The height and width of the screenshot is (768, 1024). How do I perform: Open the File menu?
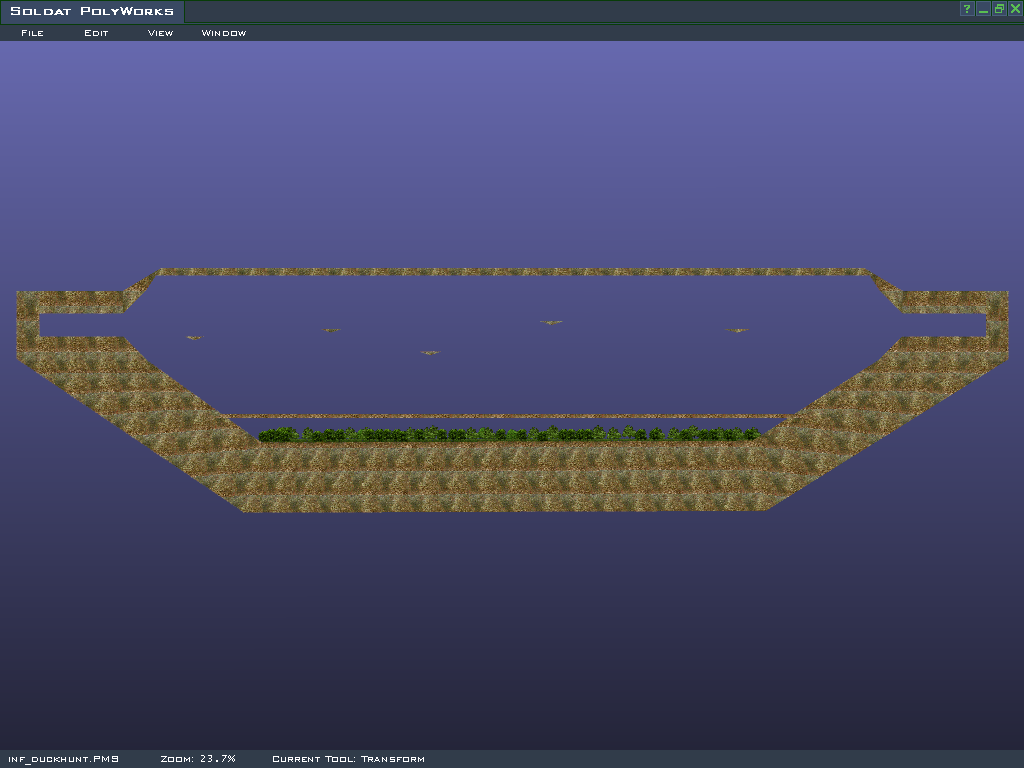click(x=32, y=33)
